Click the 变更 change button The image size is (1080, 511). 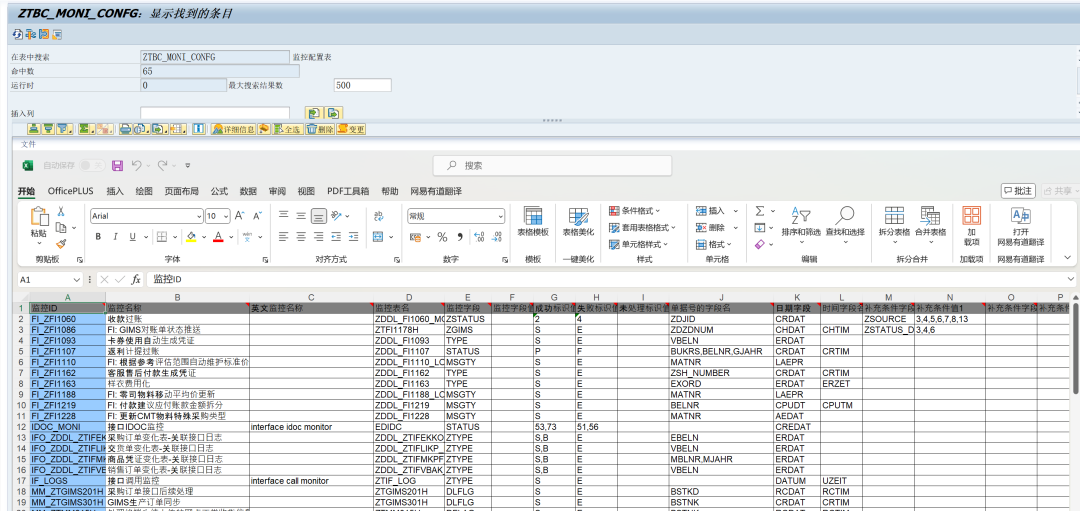click(x=351, y=129)
